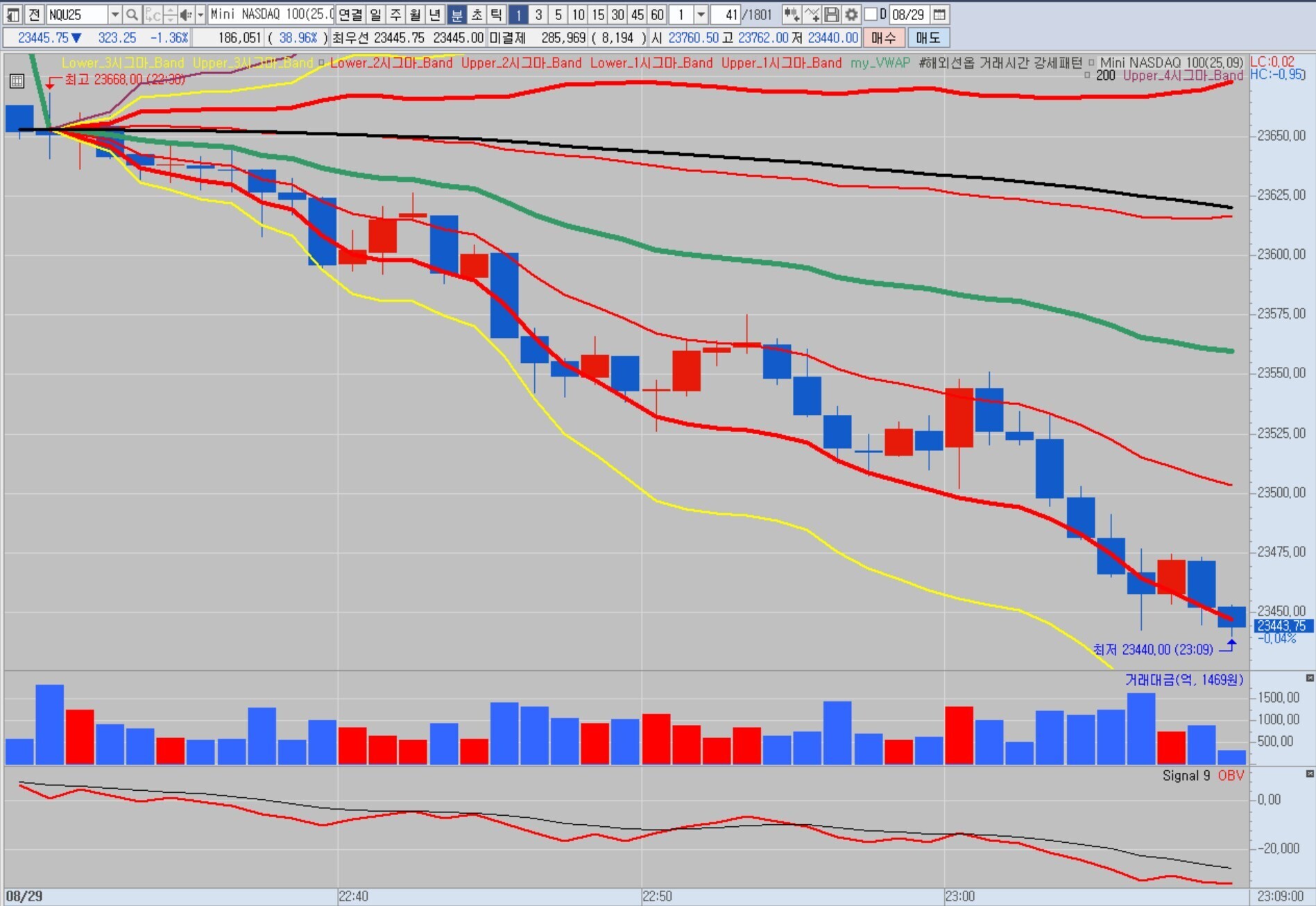The width and height of the screenshot is (1316, 906).
Task: Click the speaker sound icon in toolbar
Action: tap(185, 15)
